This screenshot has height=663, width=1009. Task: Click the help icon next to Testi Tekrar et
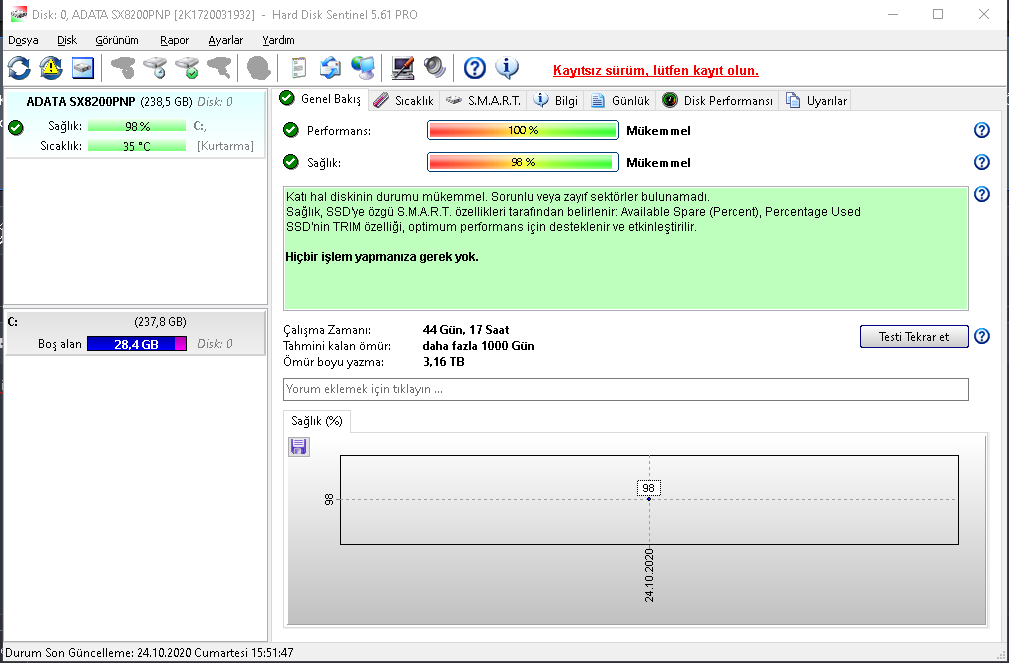coord(981,336)
